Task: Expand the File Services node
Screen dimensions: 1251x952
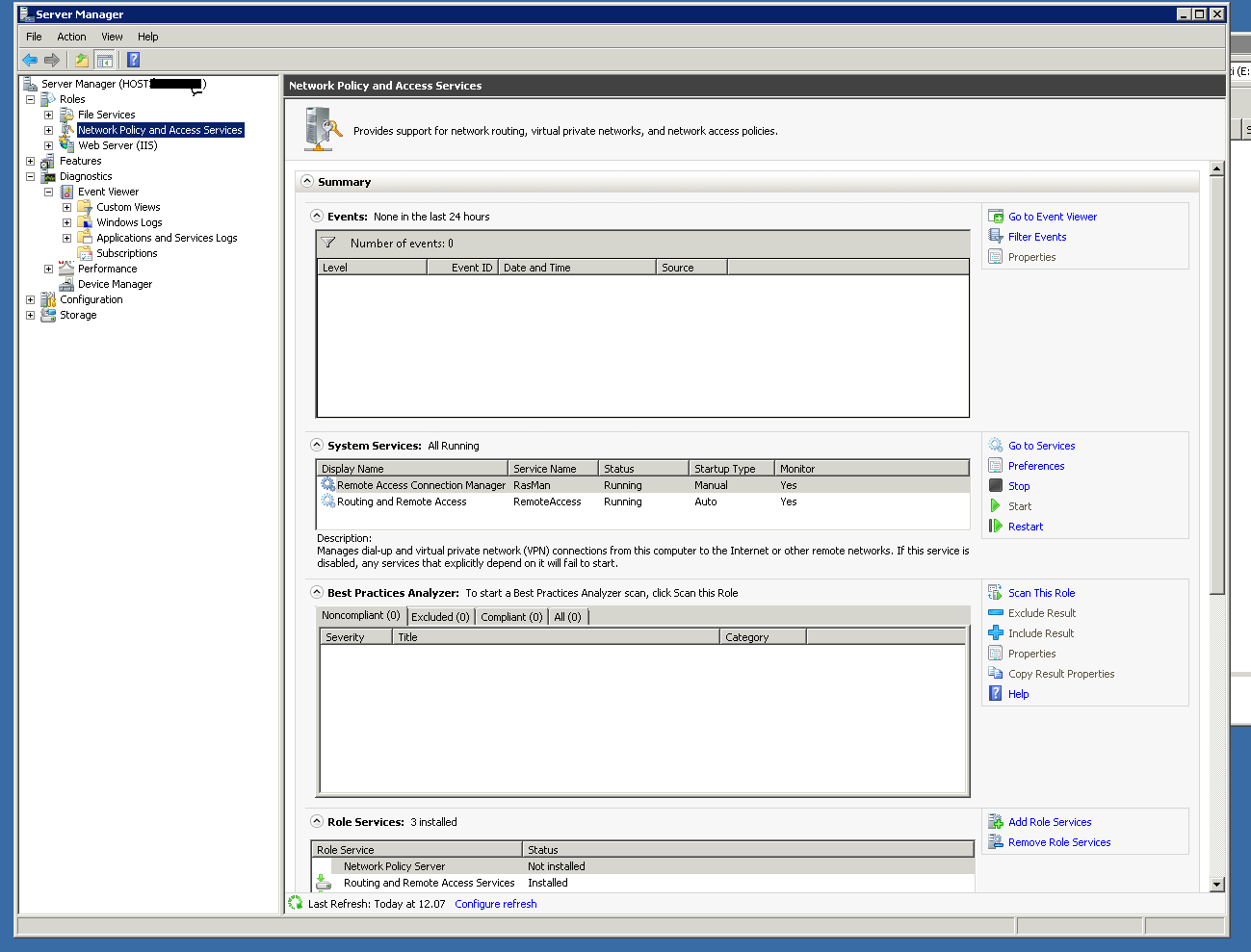Action: [x=48, y=115]
